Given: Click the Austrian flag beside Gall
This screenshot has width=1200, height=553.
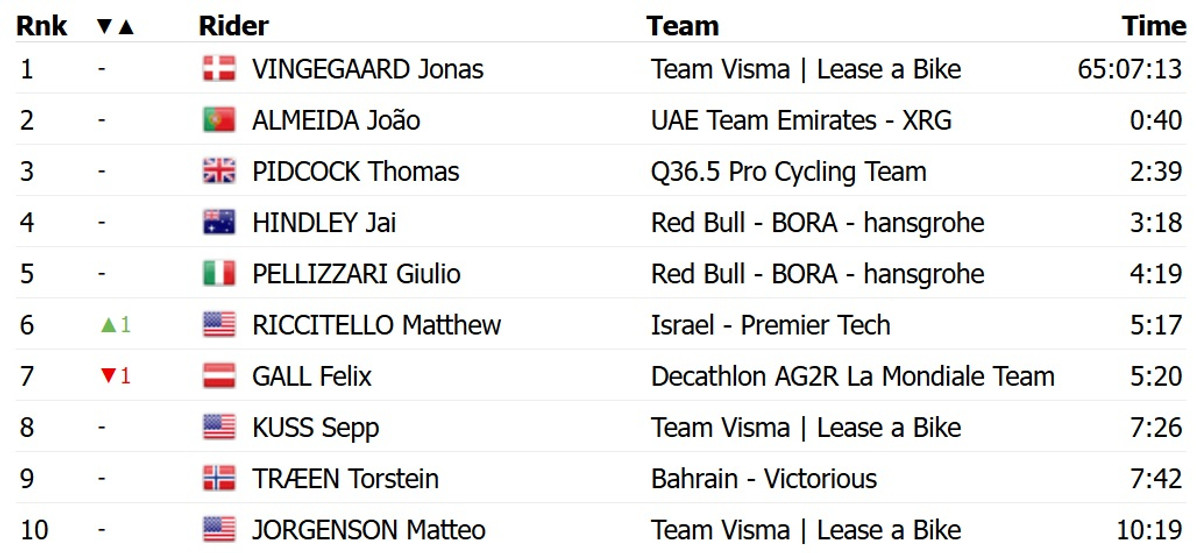Looking at the screenshot, I should (x=218, y=377).
